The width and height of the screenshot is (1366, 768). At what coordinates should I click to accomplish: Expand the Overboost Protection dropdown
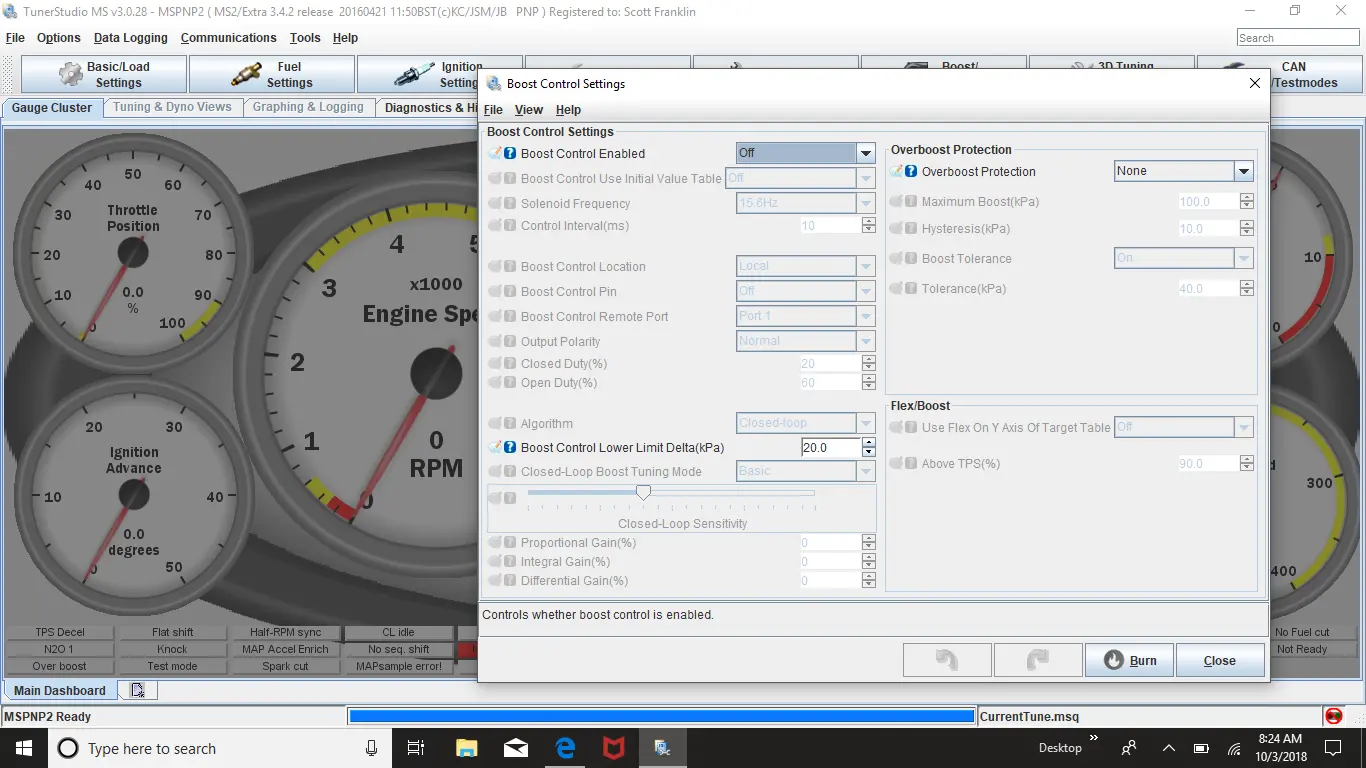point(1244,171)
